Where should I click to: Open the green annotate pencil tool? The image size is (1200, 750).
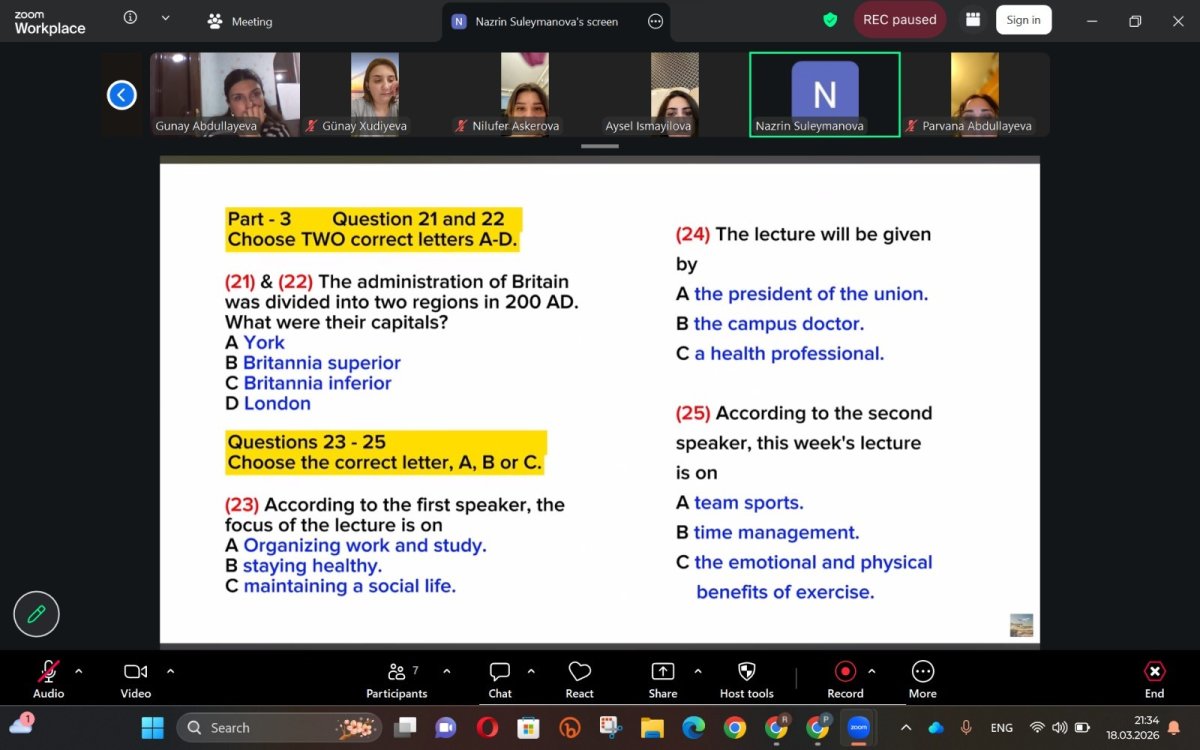36,614
